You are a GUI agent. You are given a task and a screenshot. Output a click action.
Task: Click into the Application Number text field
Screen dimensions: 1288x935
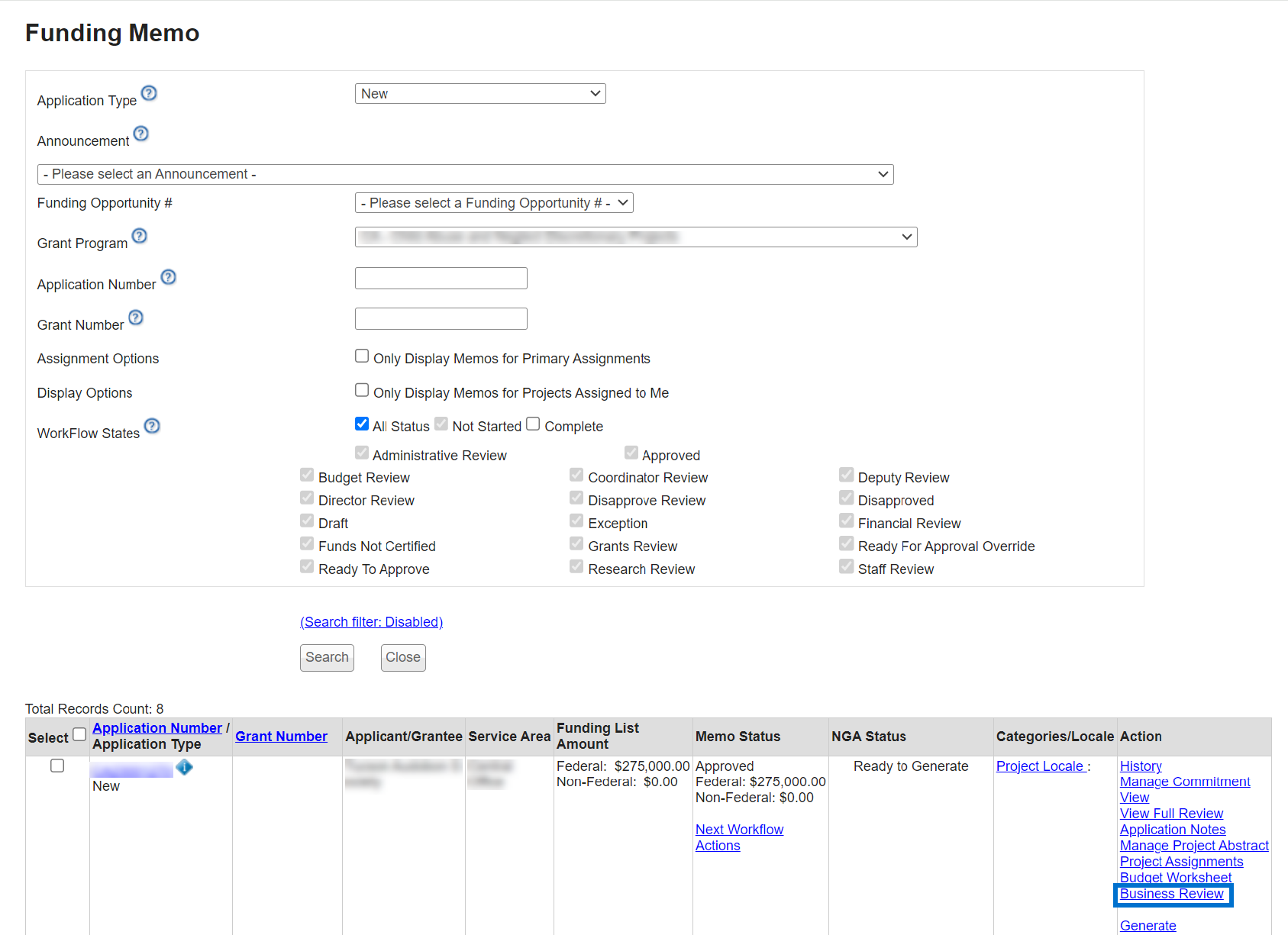point(441,279)
